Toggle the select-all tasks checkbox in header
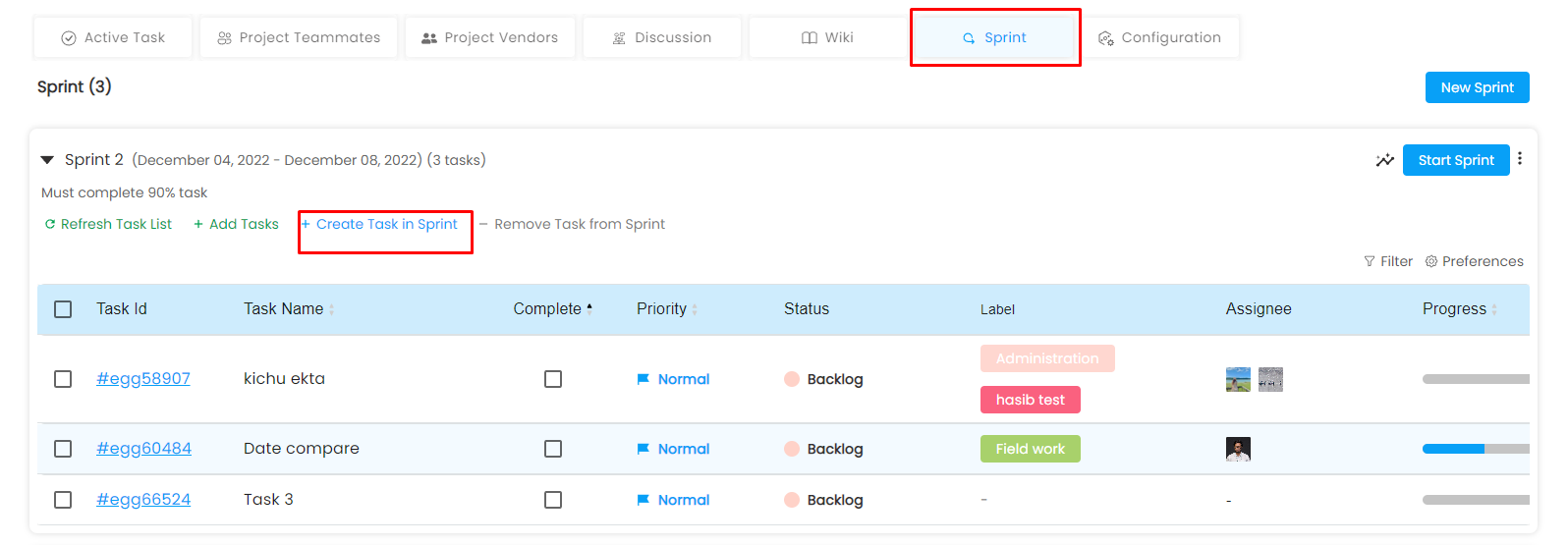 (x=63, y=309)
